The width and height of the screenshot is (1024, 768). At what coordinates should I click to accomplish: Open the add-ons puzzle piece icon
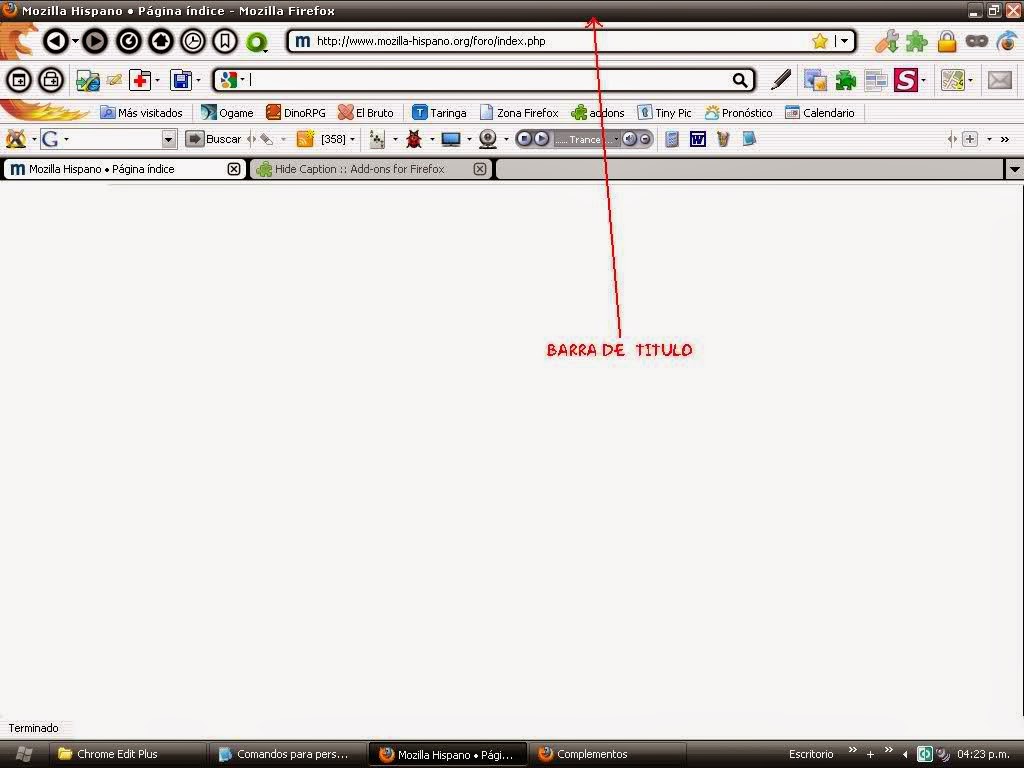(917, 41)
